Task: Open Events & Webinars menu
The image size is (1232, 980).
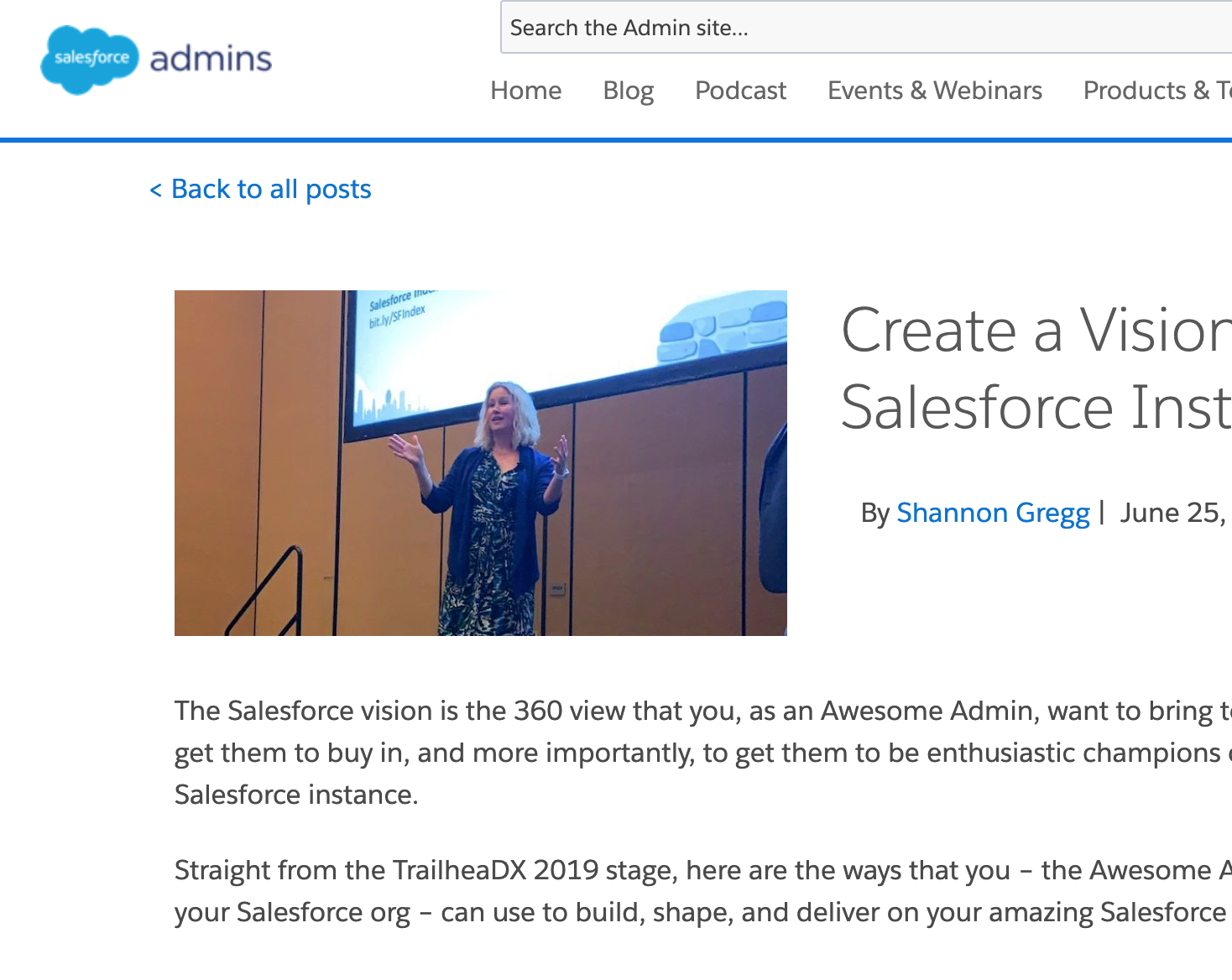Action: pos(935,91)
